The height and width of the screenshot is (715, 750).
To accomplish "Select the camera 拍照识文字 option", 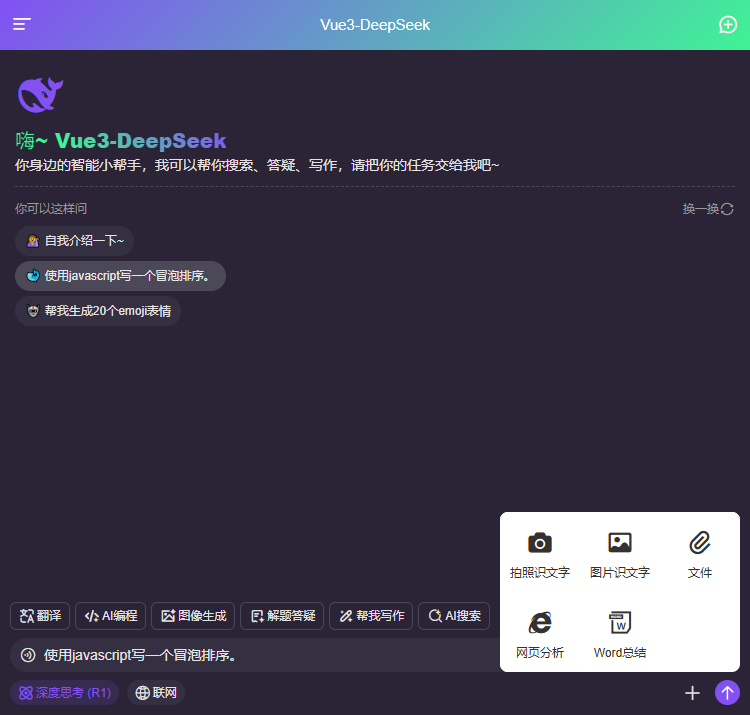I will (x=540, y=555).
